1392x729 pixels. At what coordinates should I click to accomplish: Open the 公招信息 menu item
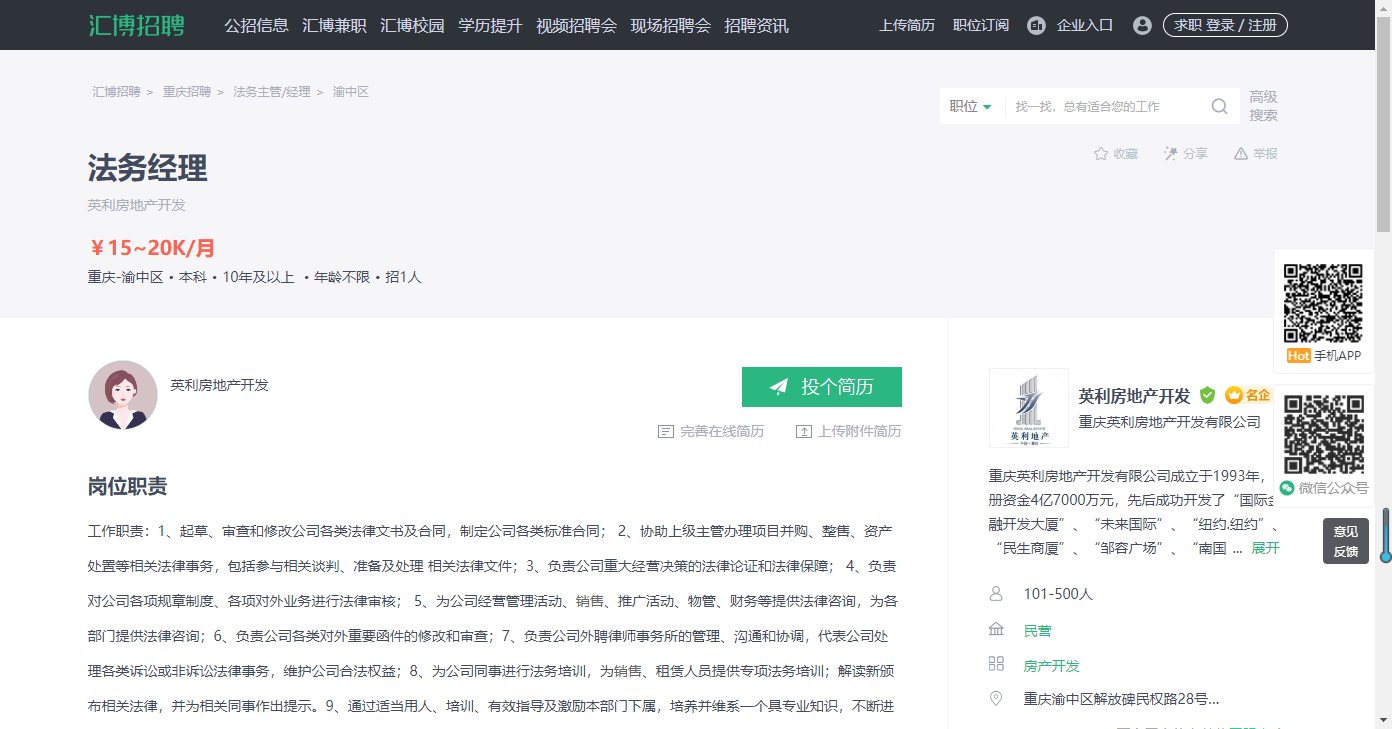pos(256,25)
